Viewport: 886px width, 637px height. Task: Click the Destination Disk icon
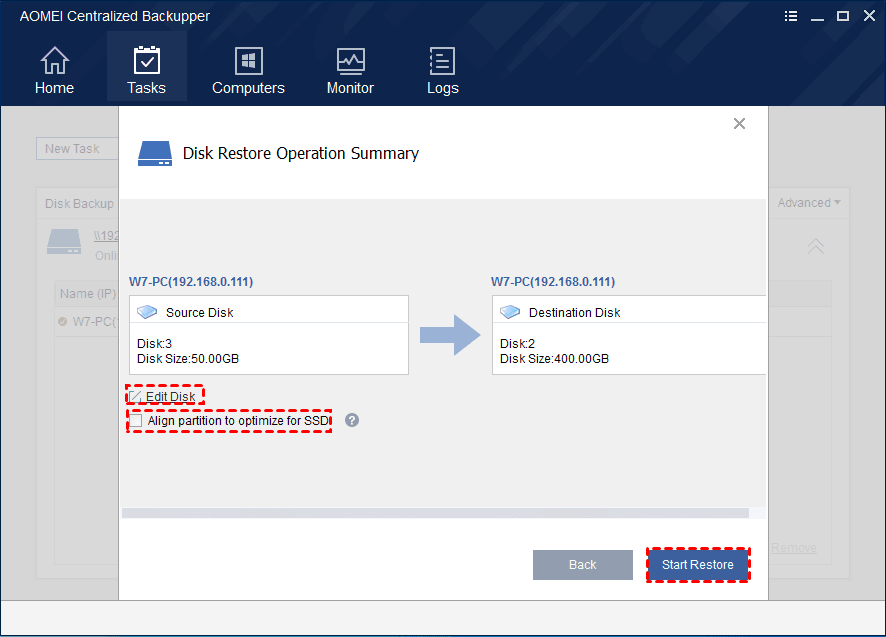pyautogui.click(x=510, y=312)
